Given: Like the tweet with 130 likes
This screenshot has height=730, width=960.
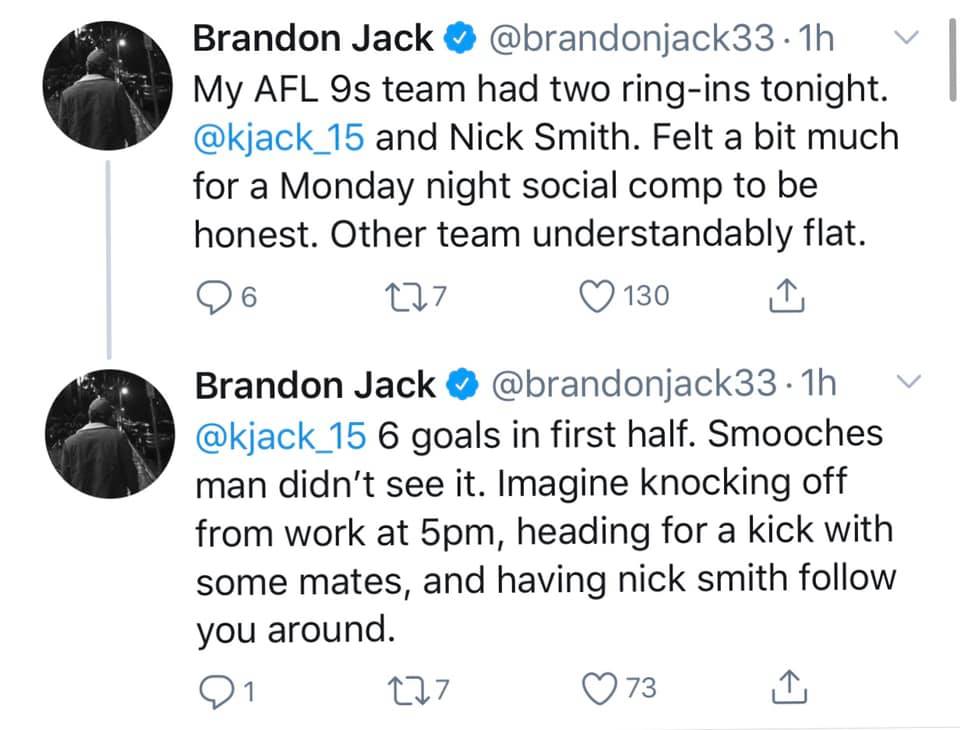Looking at the screenshot, I should [596, 296].
